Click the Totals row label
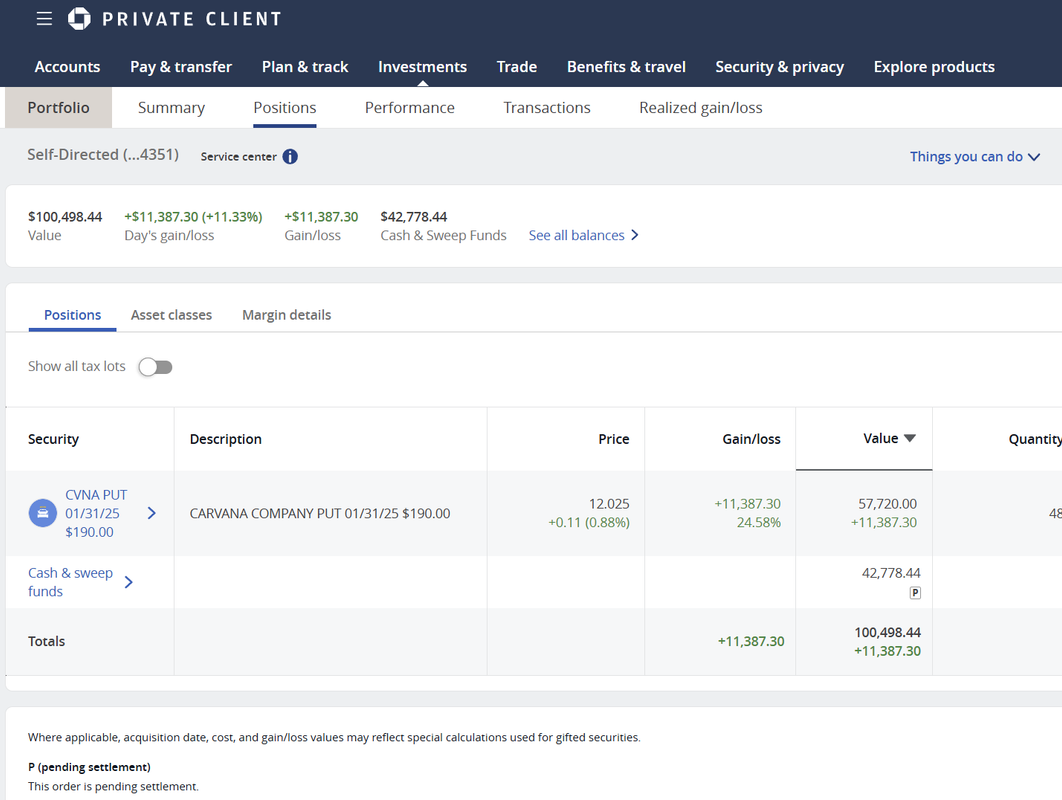This screenshot has width=1062, height=800. [x=47, y=641]
